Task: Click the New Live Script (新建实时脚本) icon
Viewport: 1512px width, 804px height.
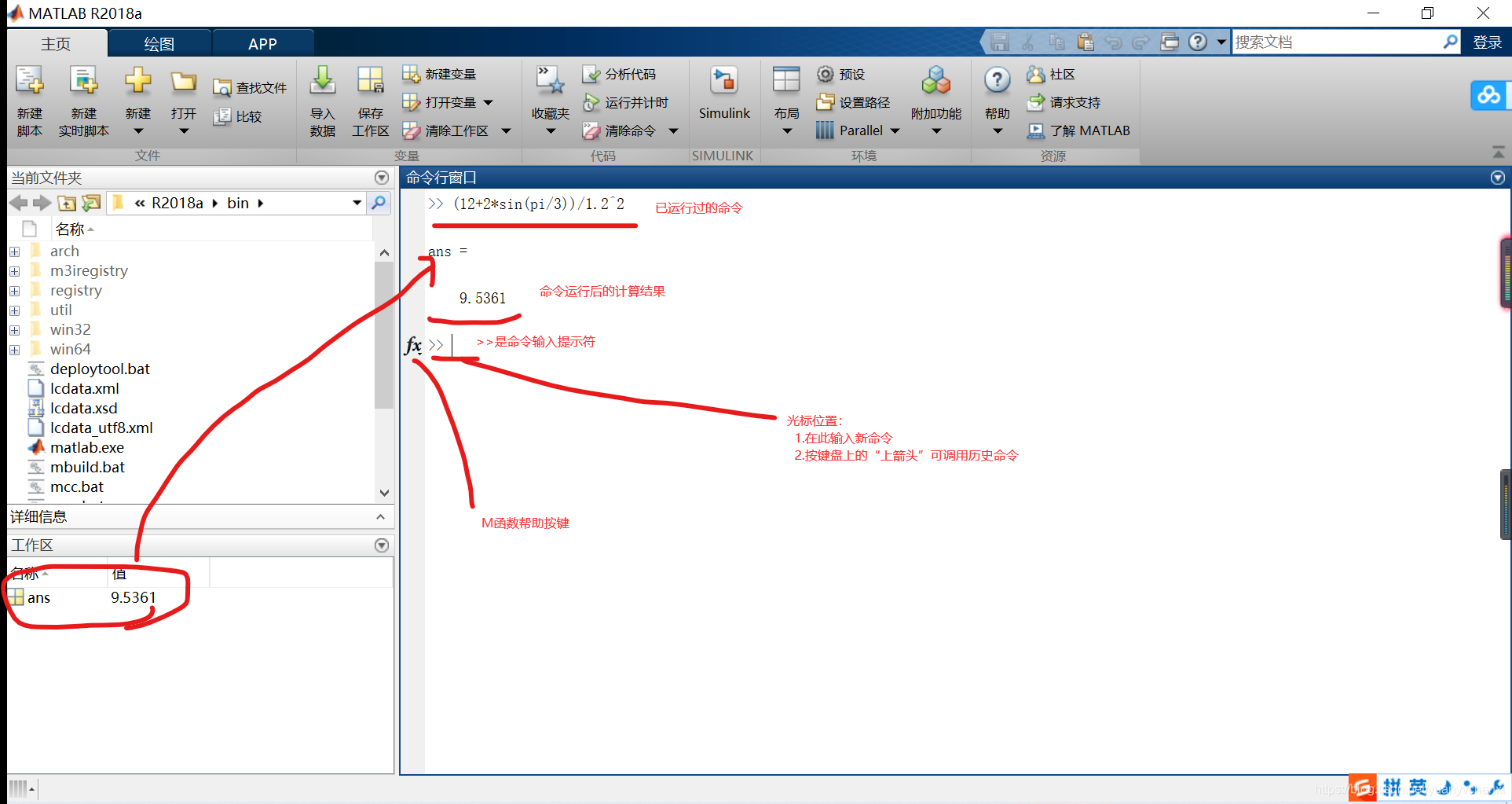Action: 83,82
